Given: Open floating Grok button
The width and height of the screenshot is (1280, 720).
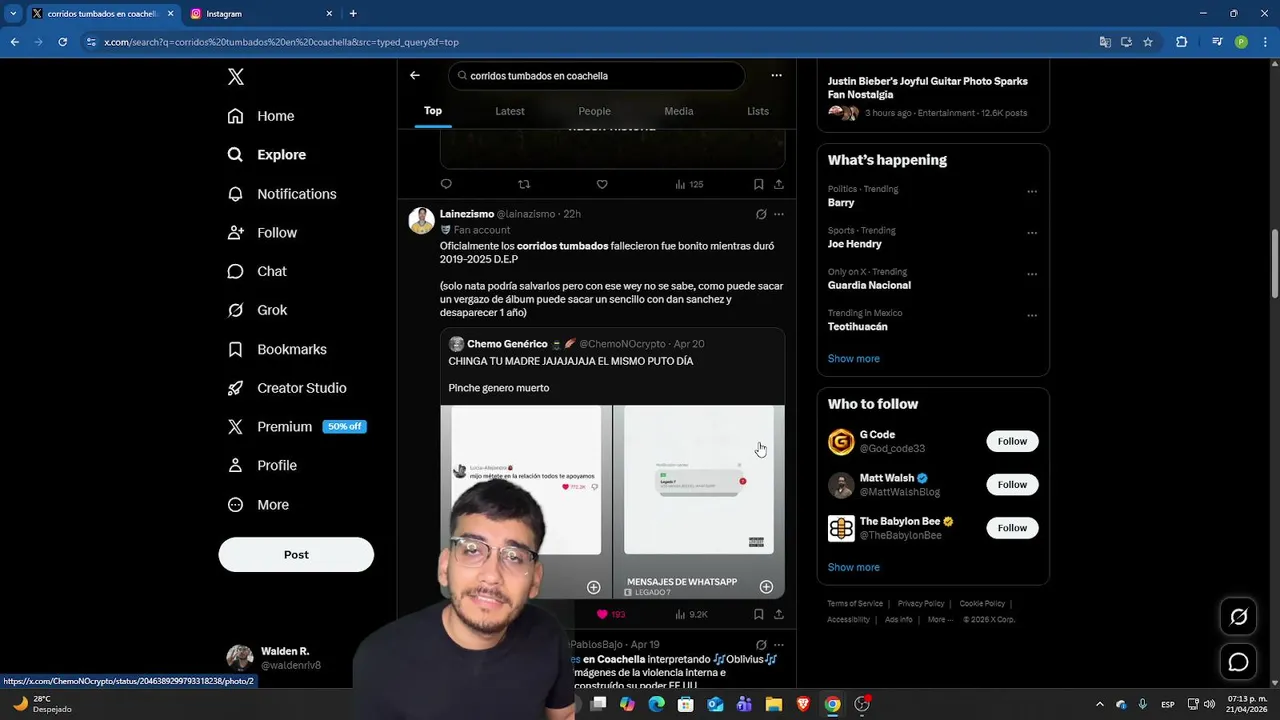Looking at the screenshot, I should coord(1238,617).
